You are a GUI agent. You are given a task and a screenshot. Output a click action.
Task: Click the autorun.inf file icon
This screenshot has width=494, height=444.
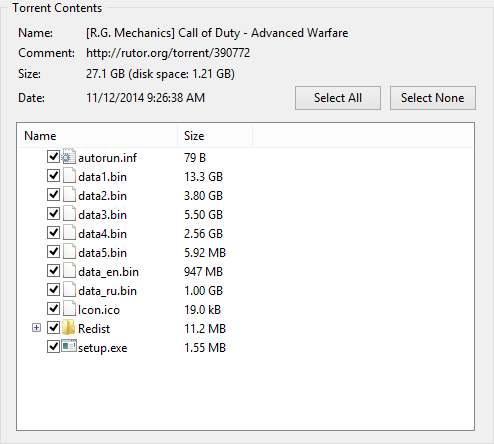tap(69, 157)
